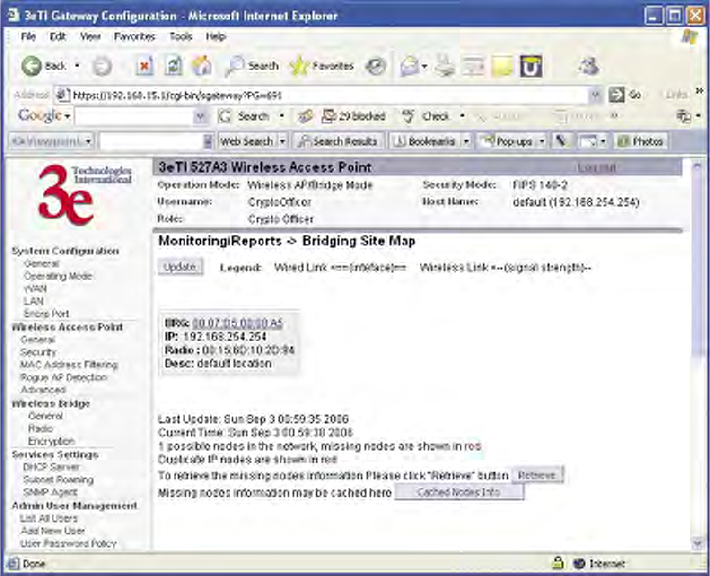
Task: Click the Log out link in header
Action: tap(597, 168)
